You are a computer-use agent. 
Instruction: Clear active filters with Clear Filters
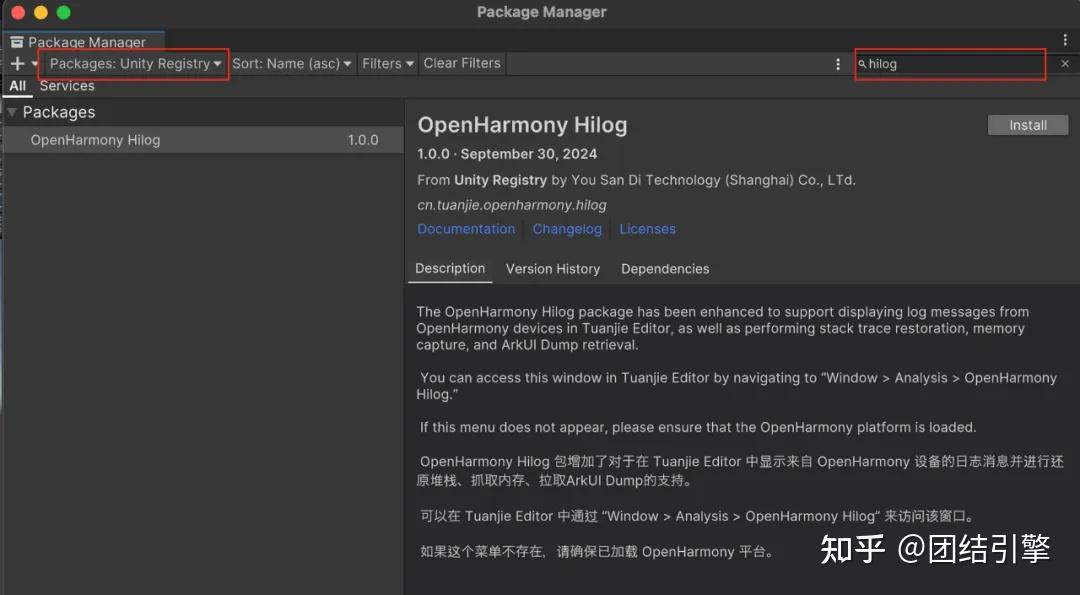point(461,62)
